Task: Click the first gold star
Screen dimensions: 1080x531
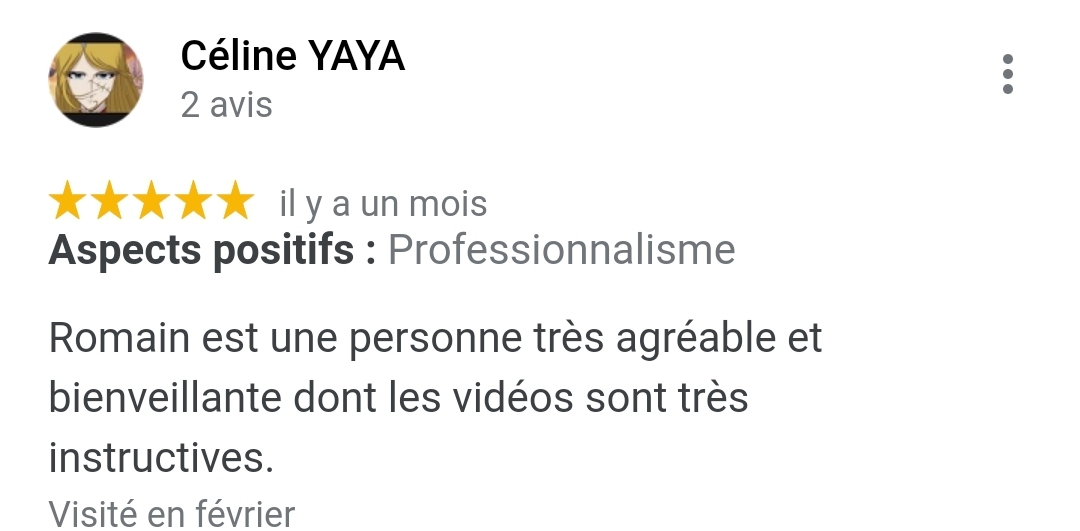Action: (68, 200)
